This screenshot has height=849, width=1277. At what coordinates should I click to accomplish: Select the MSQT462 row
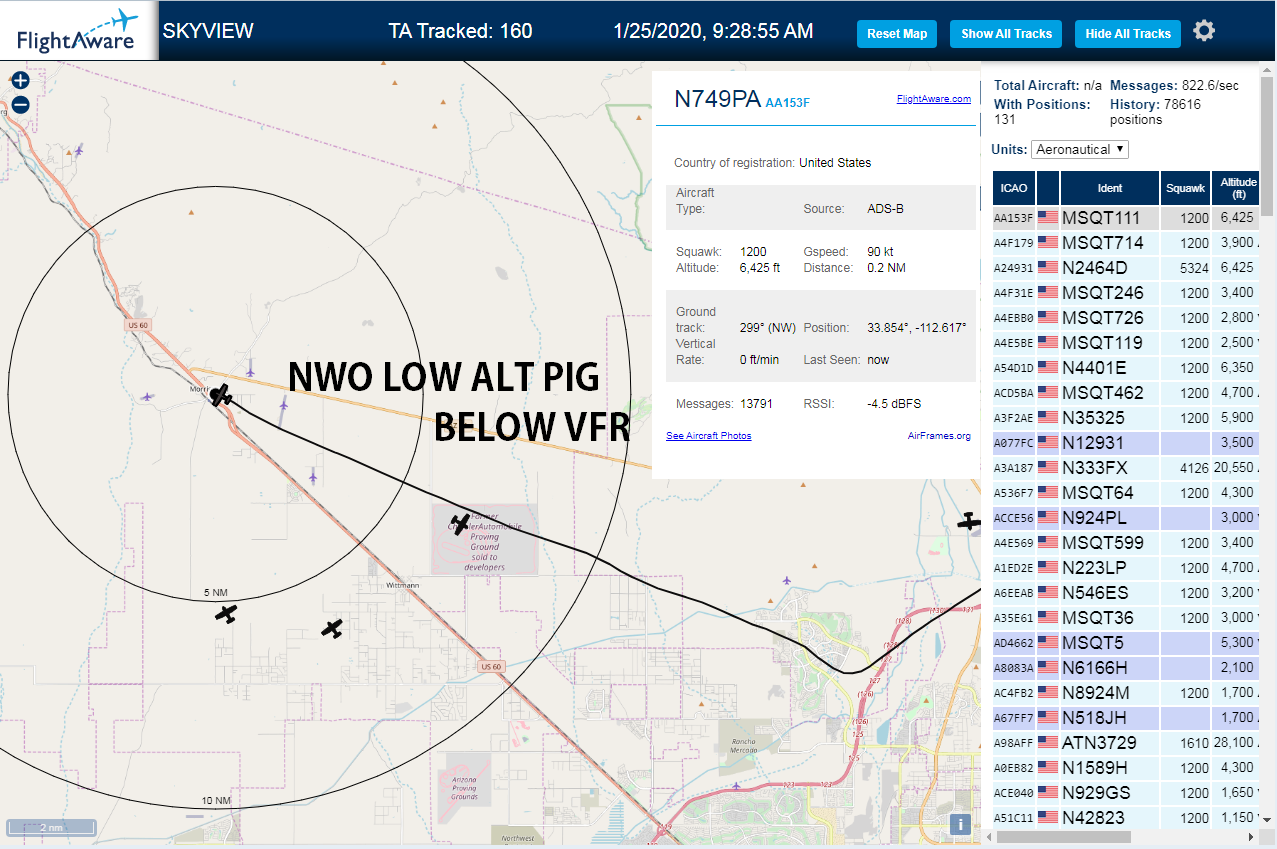[1128, 393]
